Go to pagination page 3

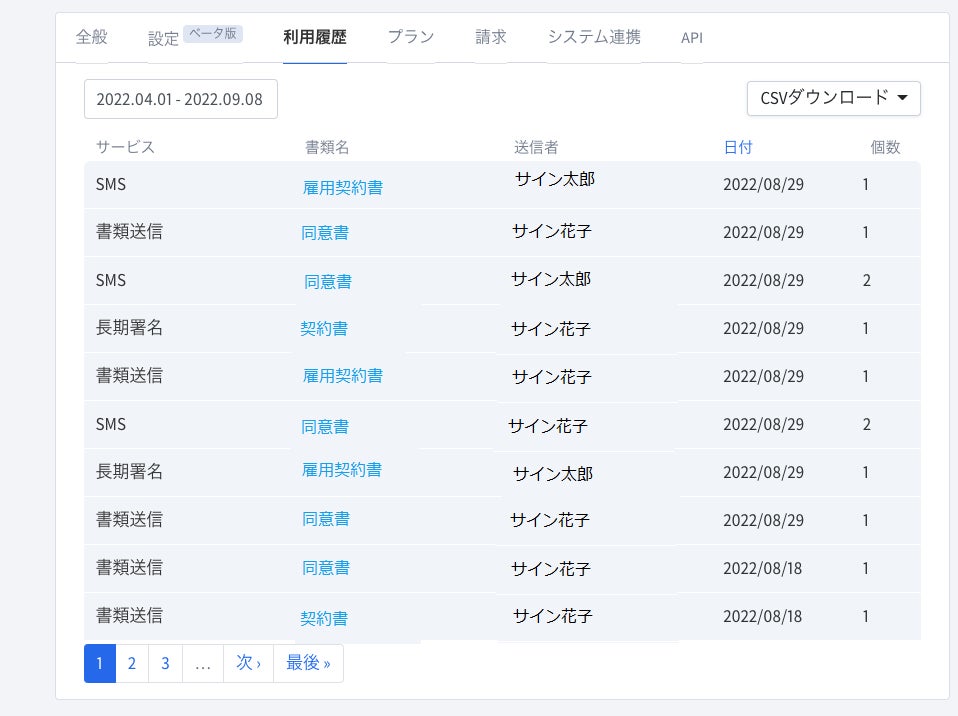(x=165, y=663)
